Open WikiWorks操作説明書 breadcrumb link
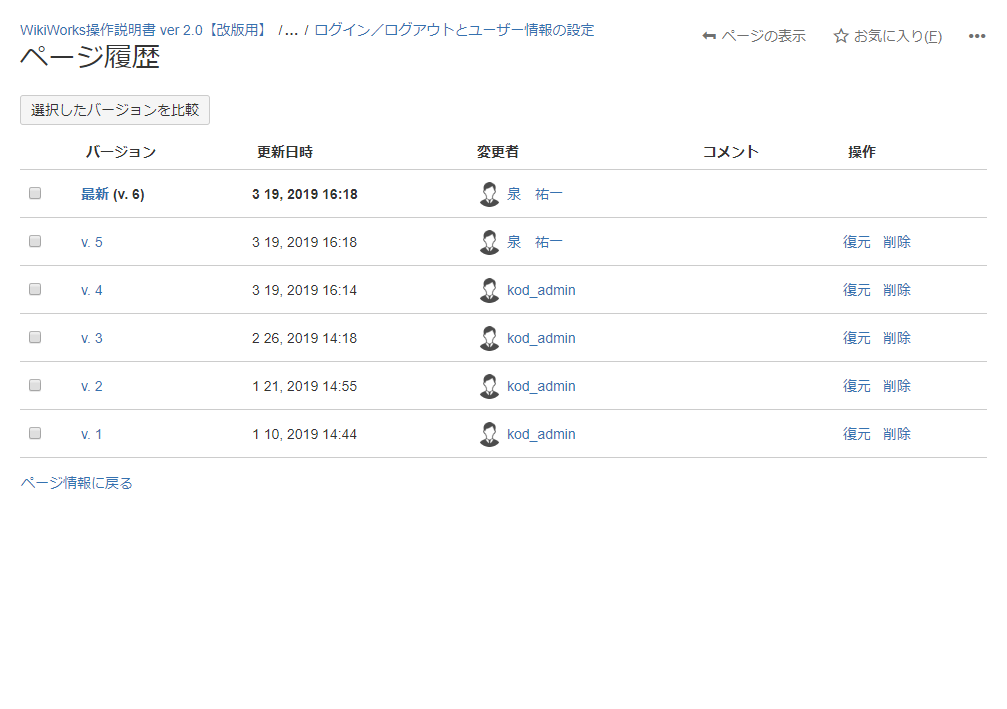1007x709 pixels. (144, 30)
